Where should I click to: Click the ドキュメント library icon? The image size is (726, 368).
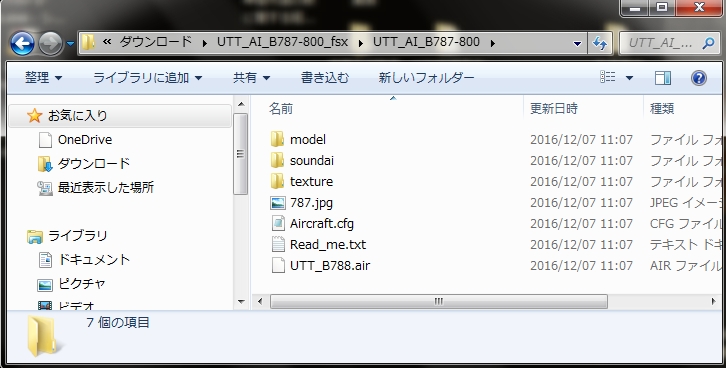[x=45, y=260]
